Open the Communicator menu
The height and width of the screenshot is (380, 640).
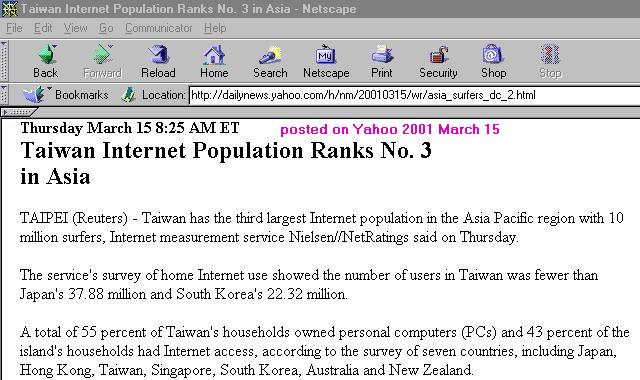click(158, 28)
